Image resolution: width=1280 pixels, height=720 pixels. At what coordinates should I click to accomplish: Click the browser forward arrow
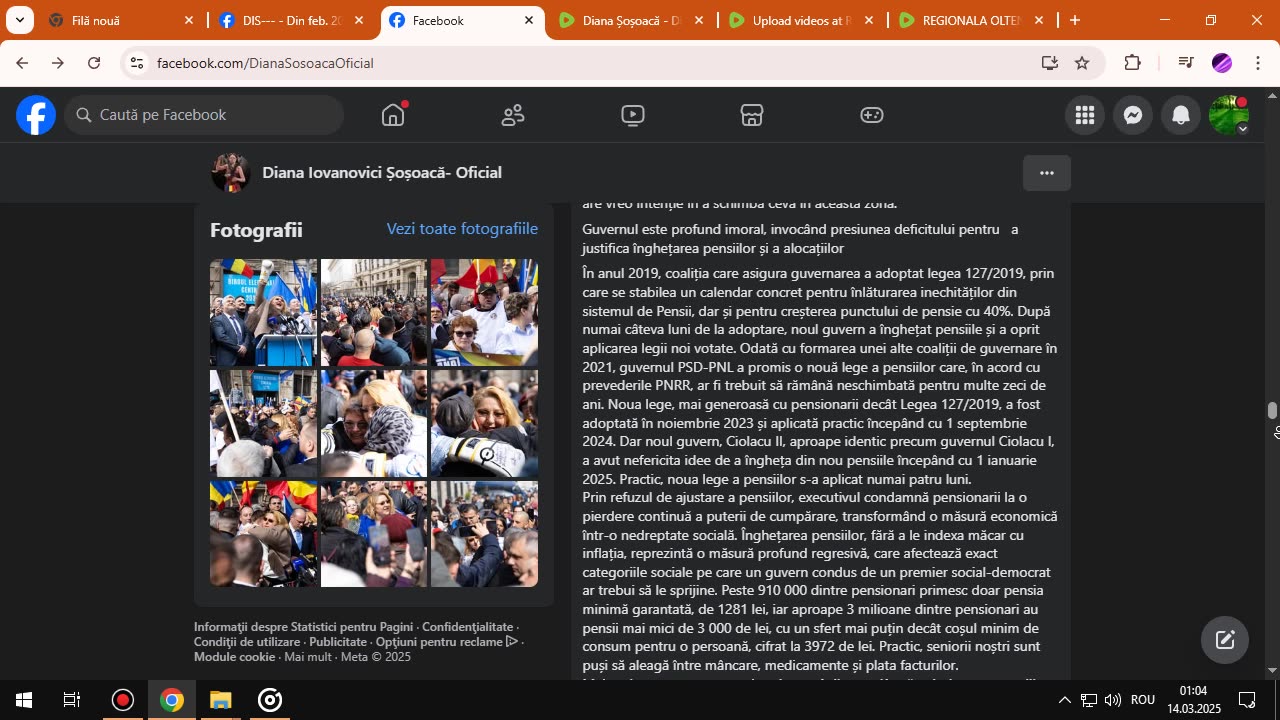(x=58, y=63)
